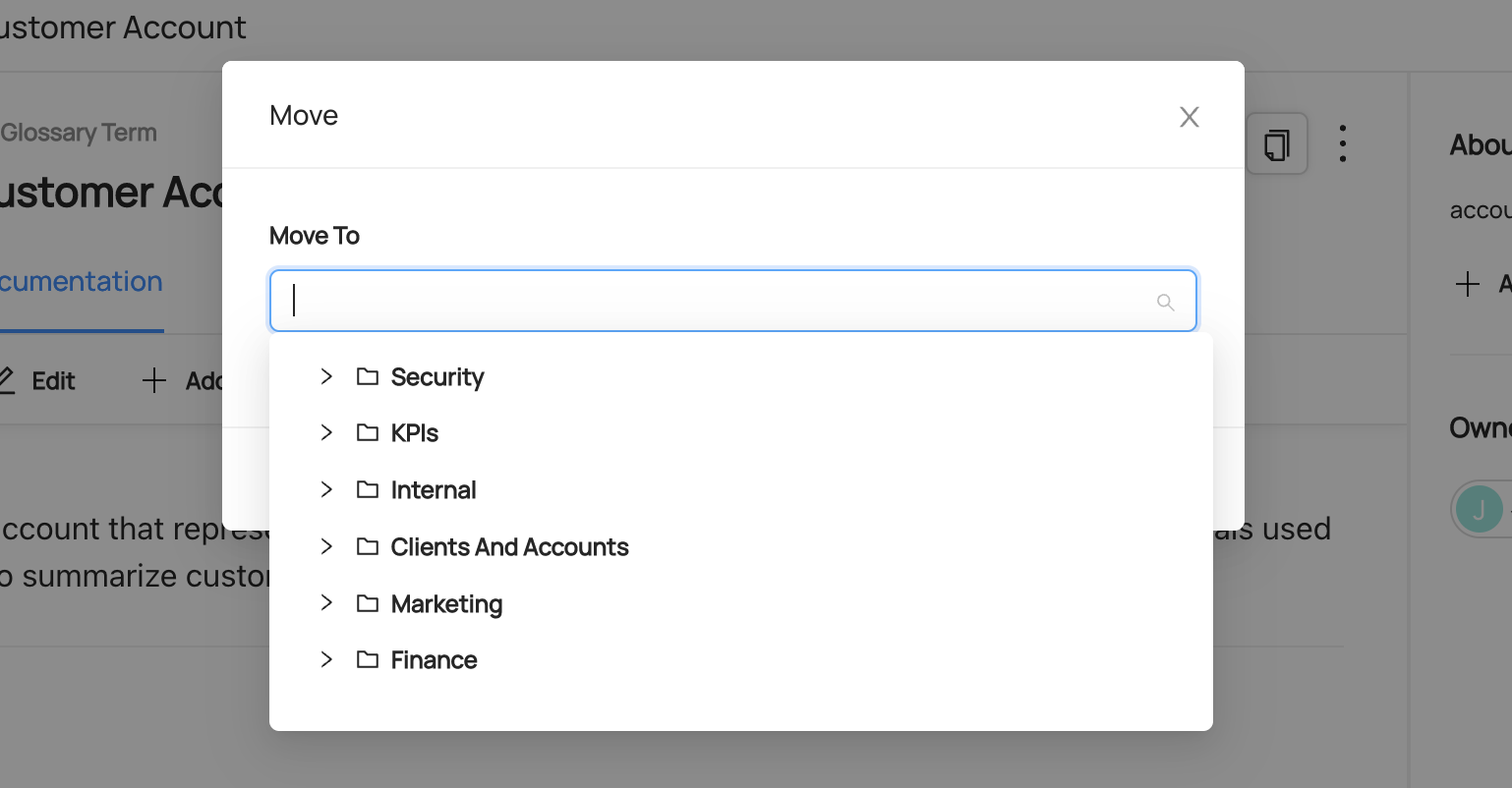Viewport: 1512px width, 788px height.
Task: Expand the Marketing glossary node
Action: [326, 604]
